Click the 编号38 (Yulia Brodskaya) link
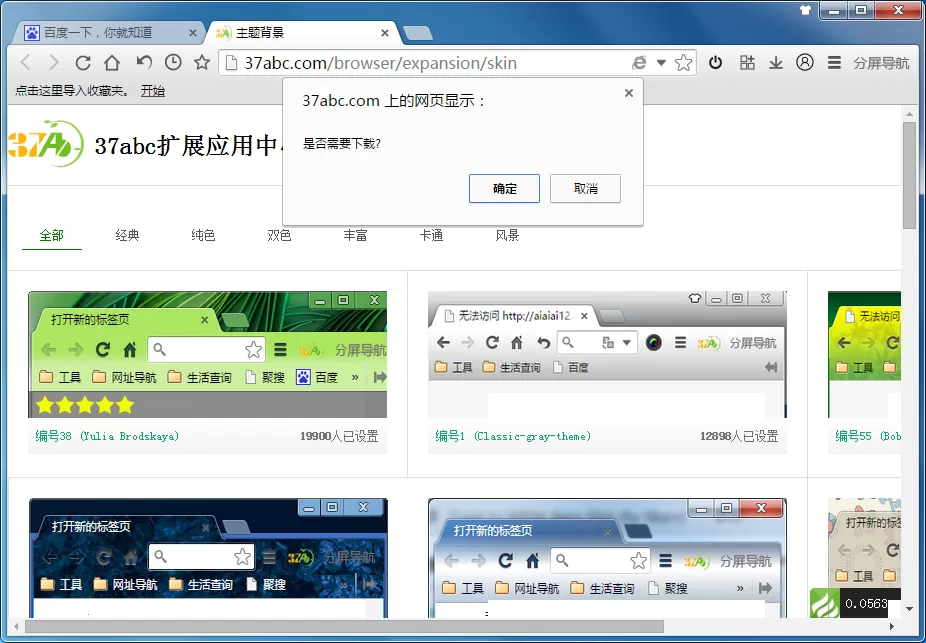This screenshot has width=926, height=643. point(107,436)
